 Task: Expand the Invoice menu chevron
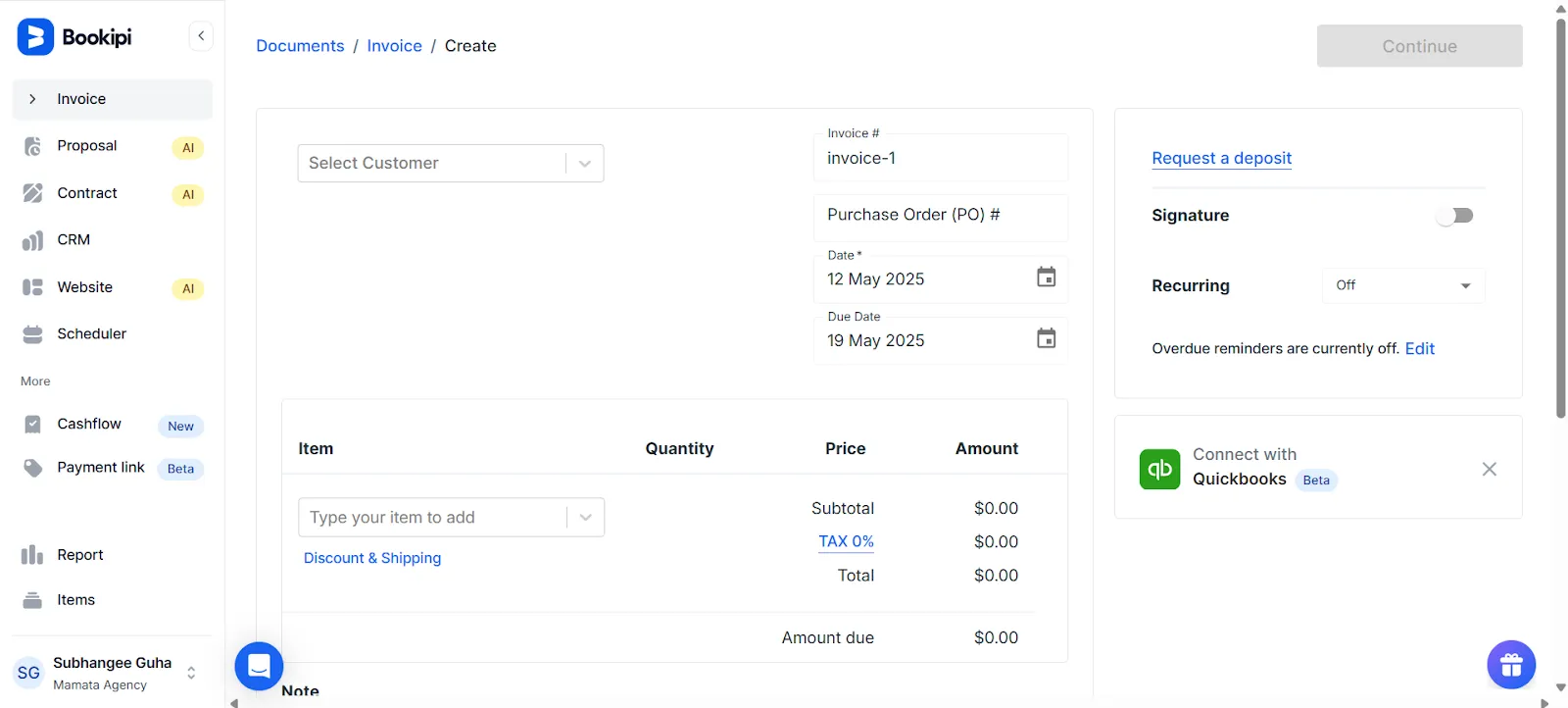tap(32, 99)
